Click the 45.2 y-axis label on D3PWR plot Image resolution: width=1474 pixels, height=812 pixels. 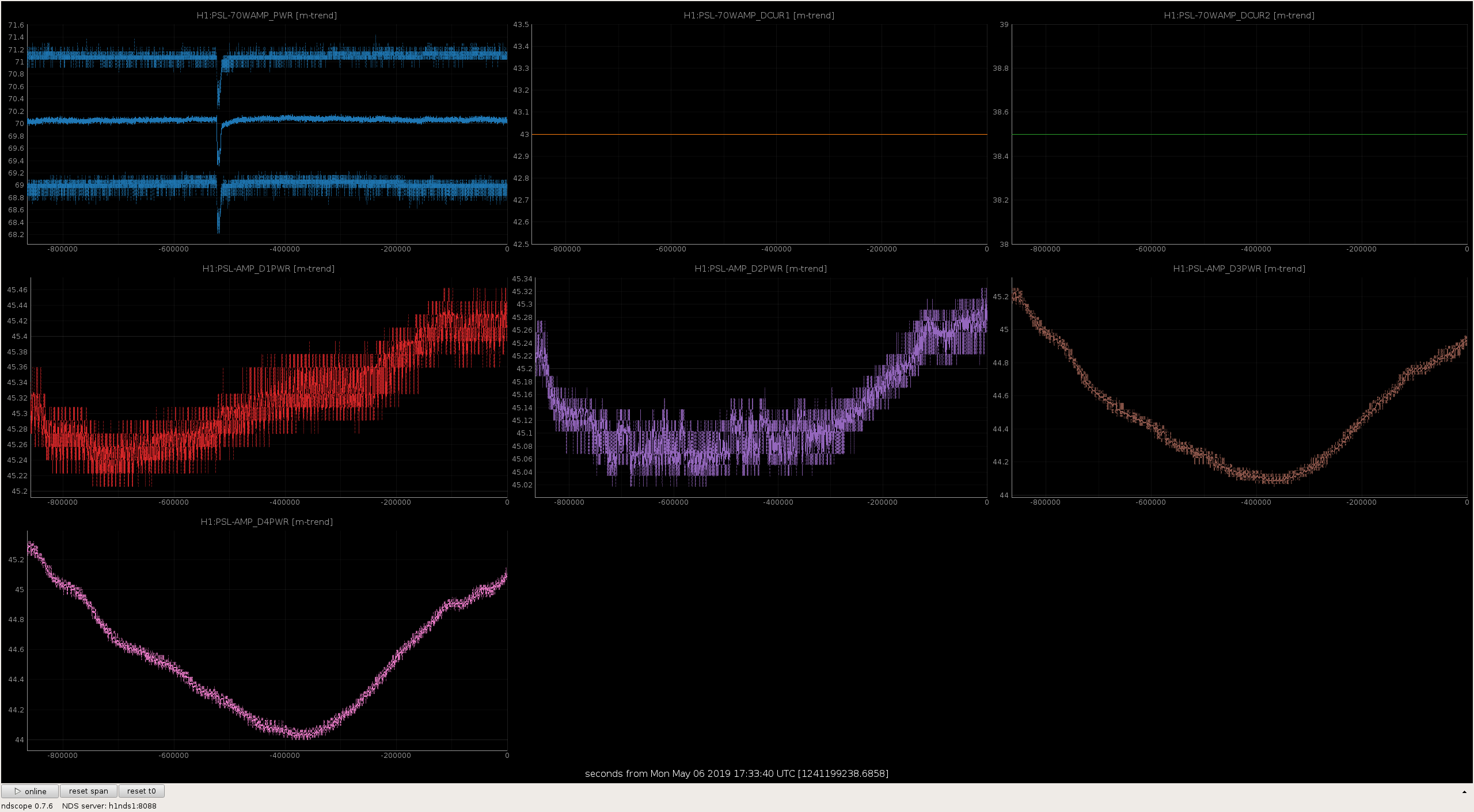[1001, 297]
